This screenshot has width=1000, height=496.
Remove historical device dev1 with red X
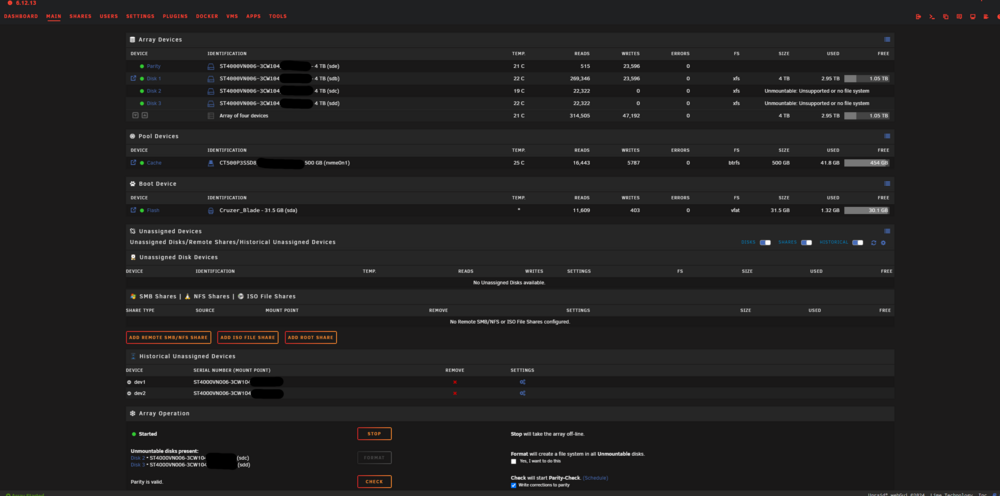455,382
